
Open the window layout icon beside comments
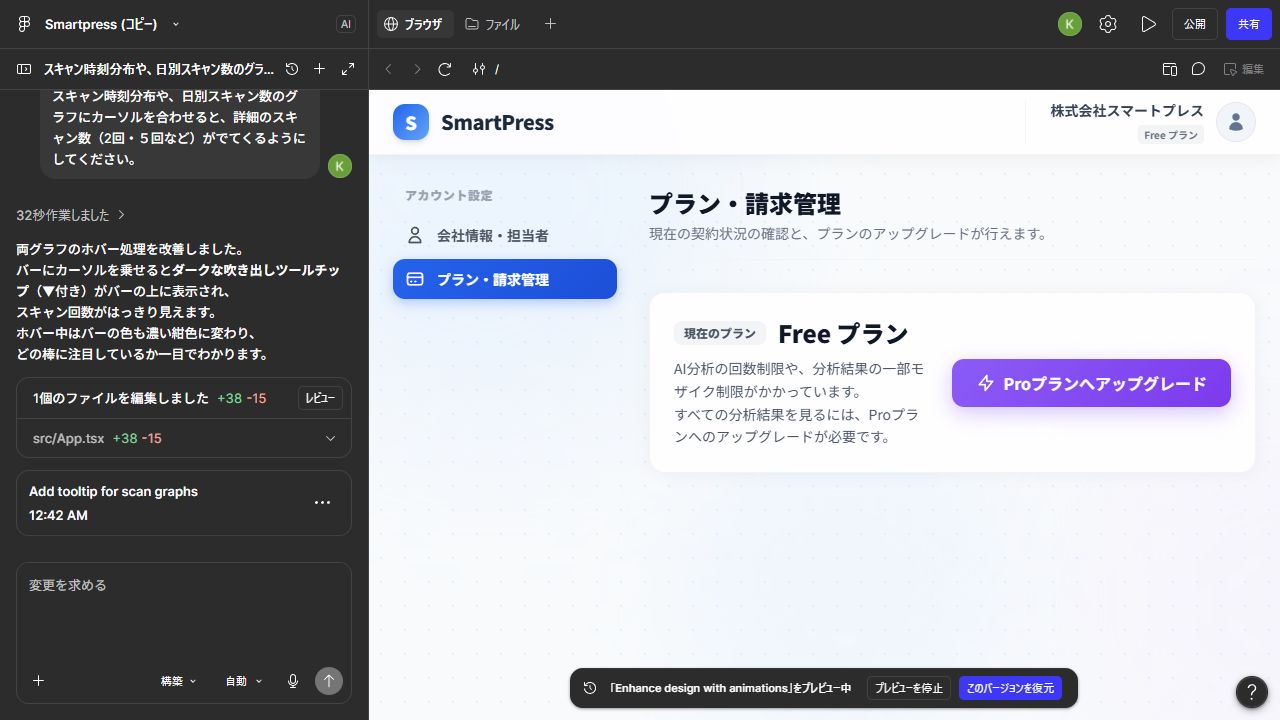[1170, 69]
